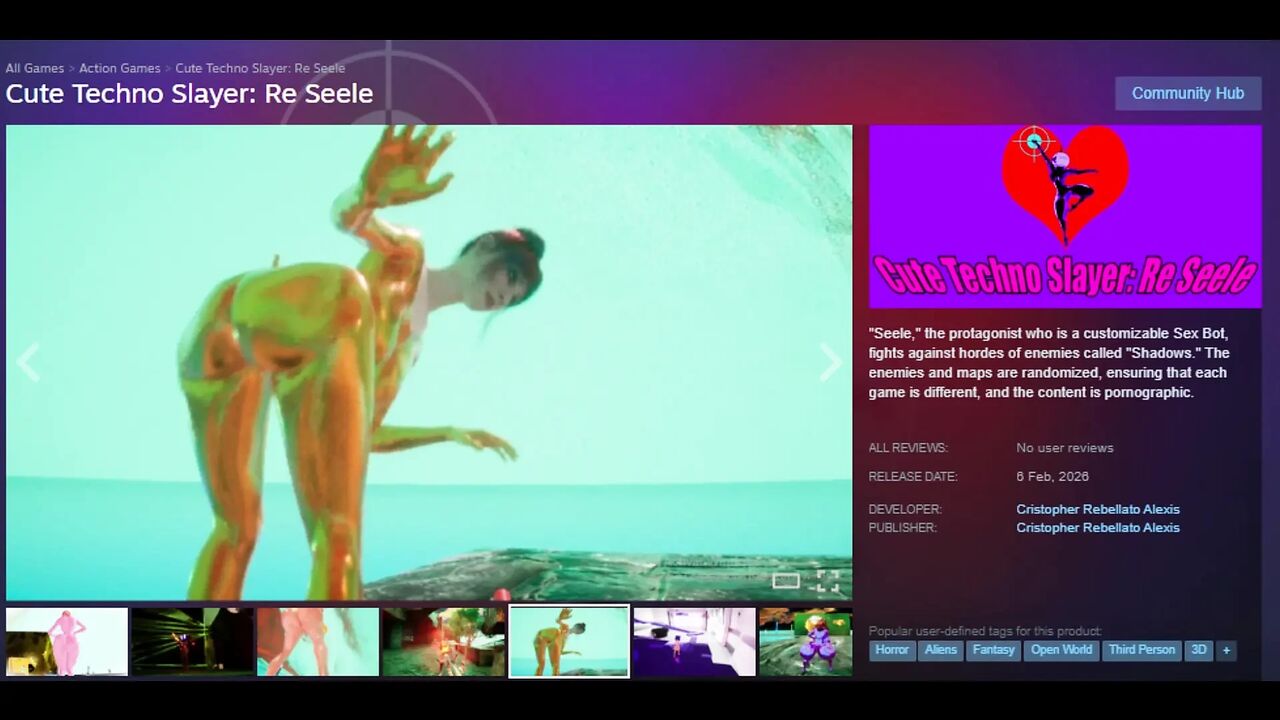This screenshot has height=720, width=1280.
Task: Select the first thumbnail with white background
Action: click(67, 642)
